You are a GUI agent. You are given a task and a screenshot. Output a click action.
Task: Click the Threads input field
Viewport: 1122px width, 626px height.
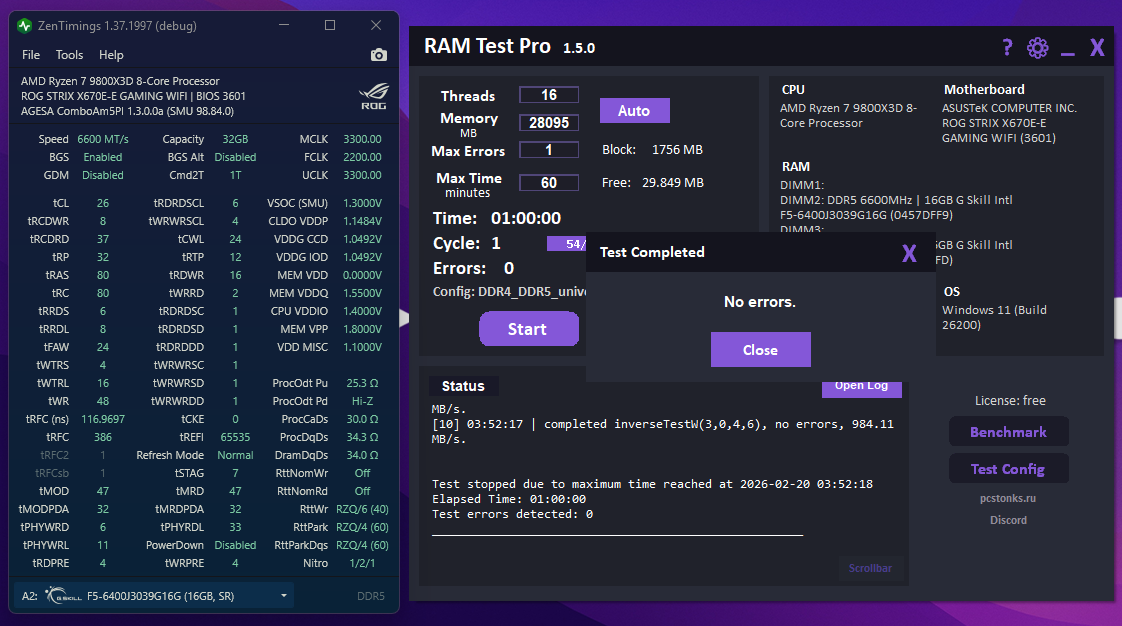[549, 95]
